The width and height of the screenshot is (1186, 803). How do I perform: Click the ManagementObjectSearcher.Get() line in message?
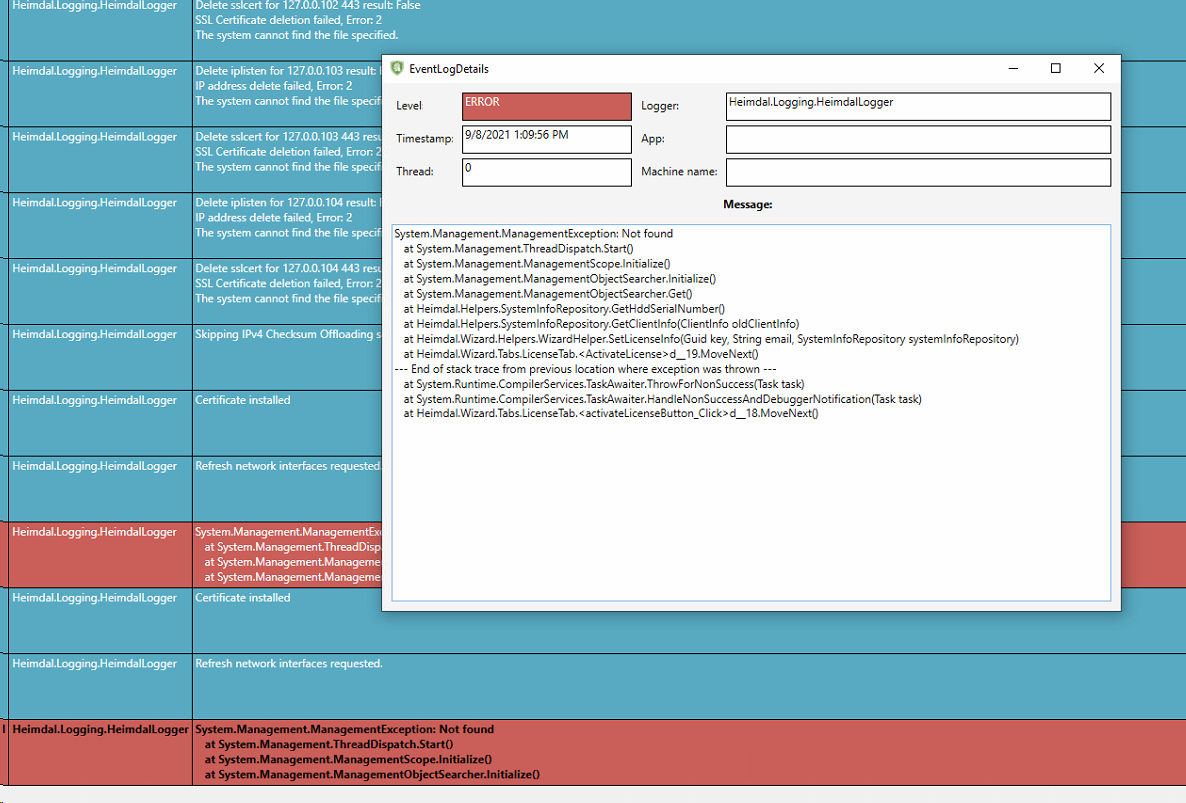[x=548, y=293]
